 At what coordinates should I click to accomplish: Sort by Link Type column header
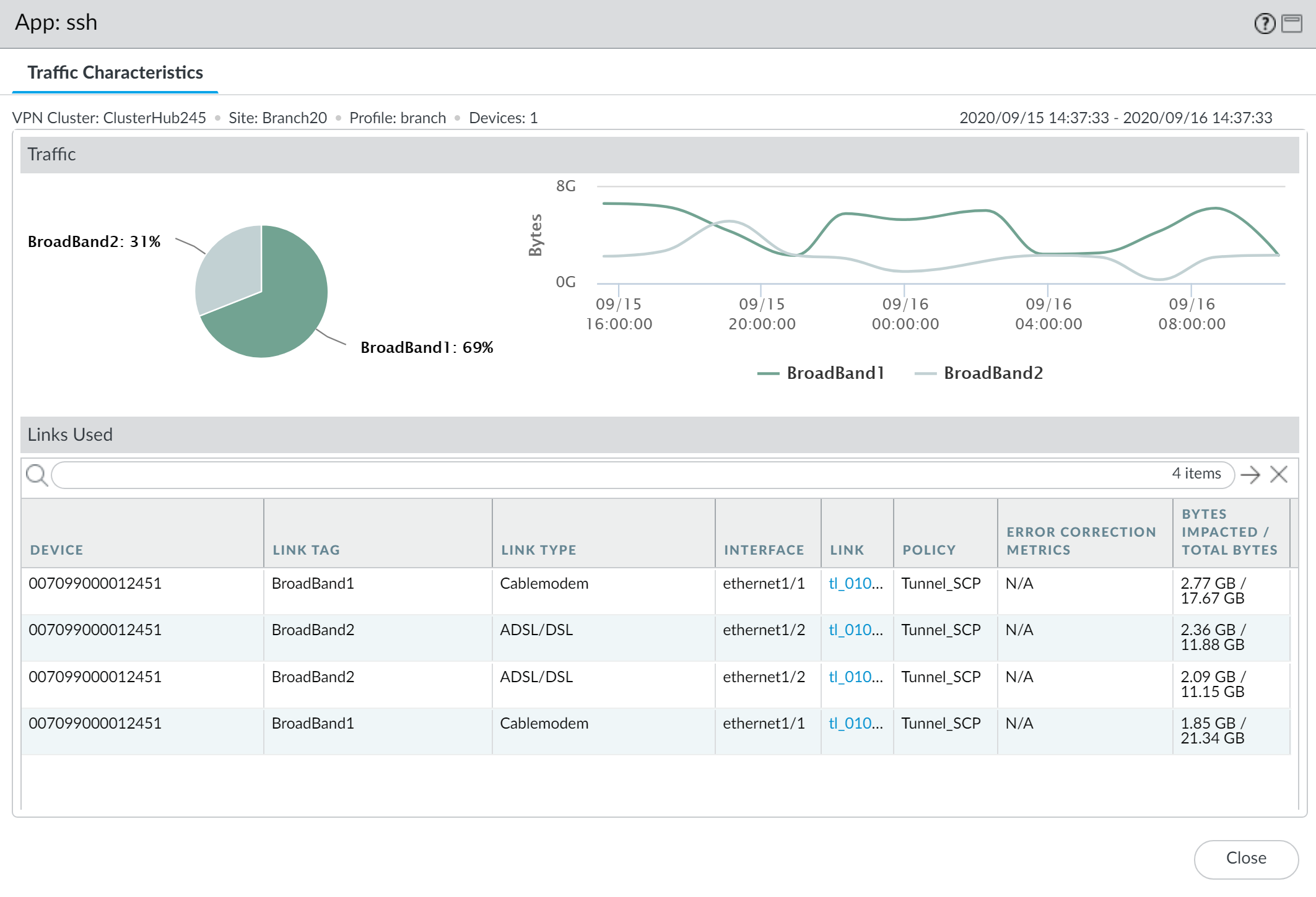coord(538,550)
